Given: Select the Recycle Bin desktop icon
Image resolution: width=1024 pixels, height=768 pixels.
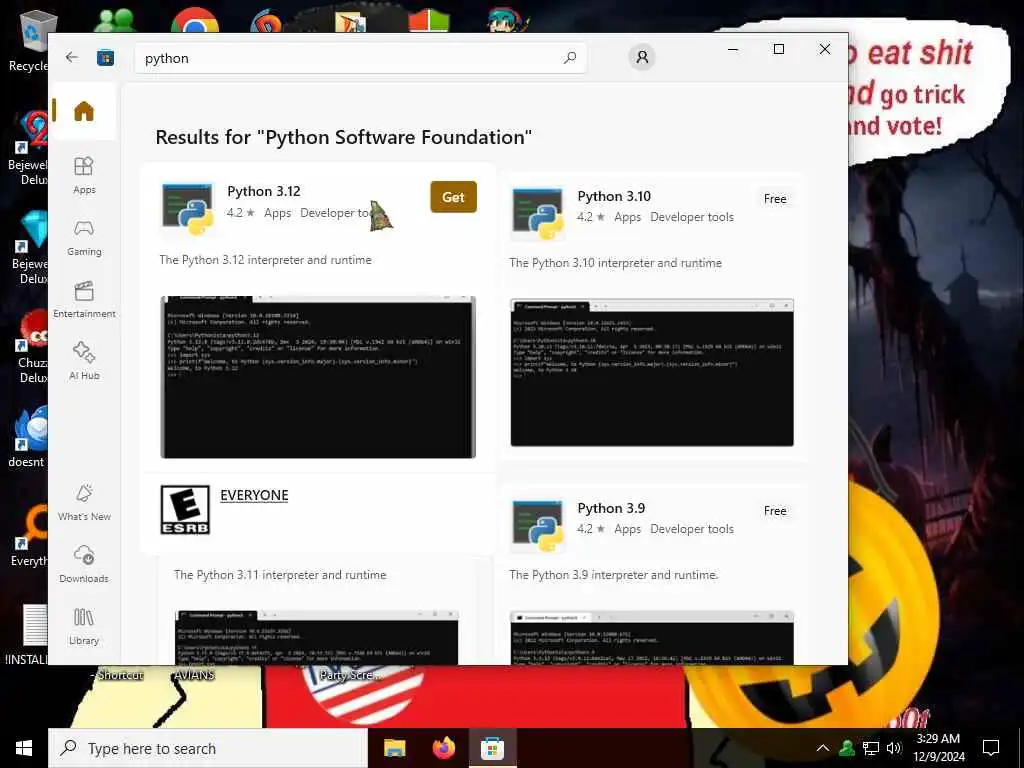Looking at the screenshot, I should point(29,40).
